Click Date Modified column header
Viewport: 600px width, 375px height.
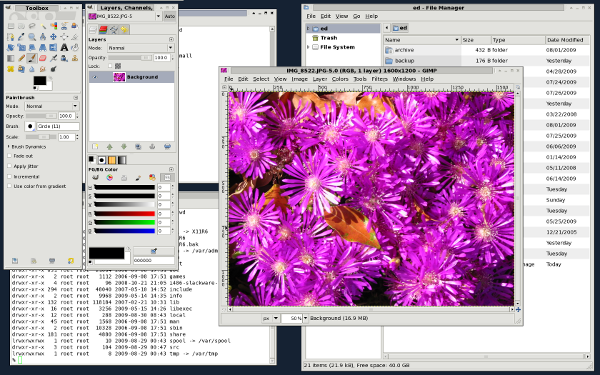[567, 40]
